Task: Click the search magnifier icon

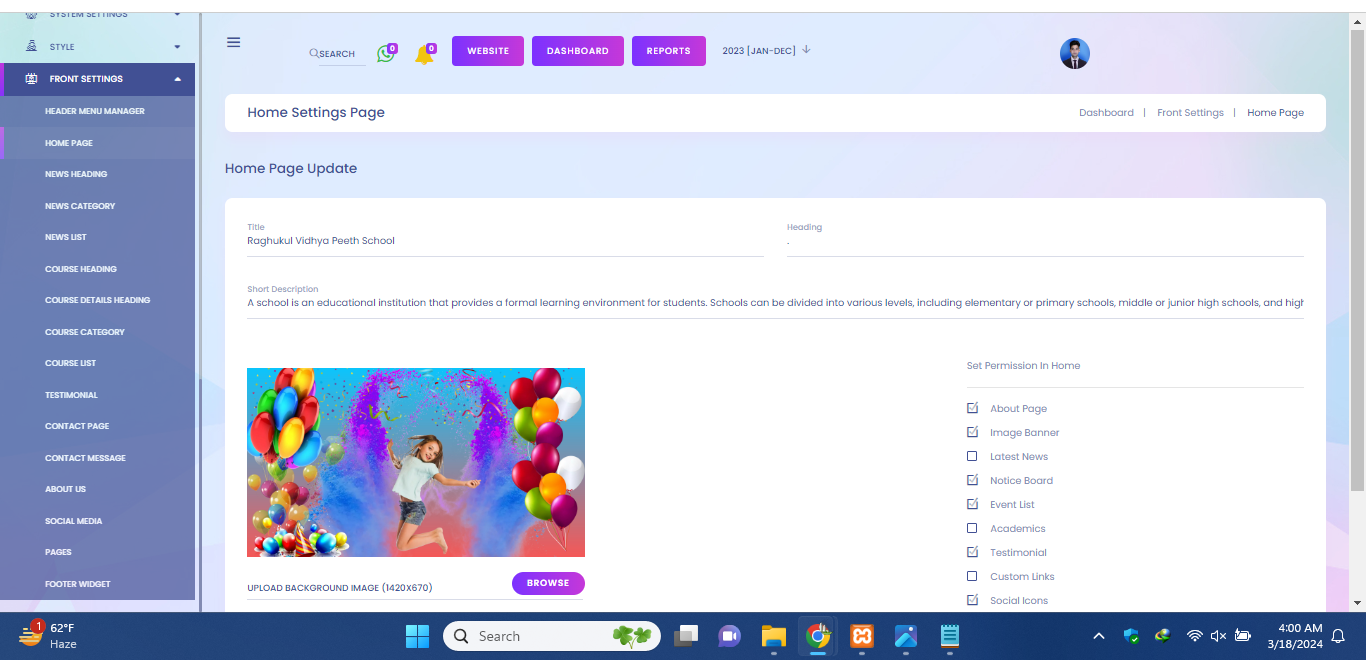Action: click(314, 54)
